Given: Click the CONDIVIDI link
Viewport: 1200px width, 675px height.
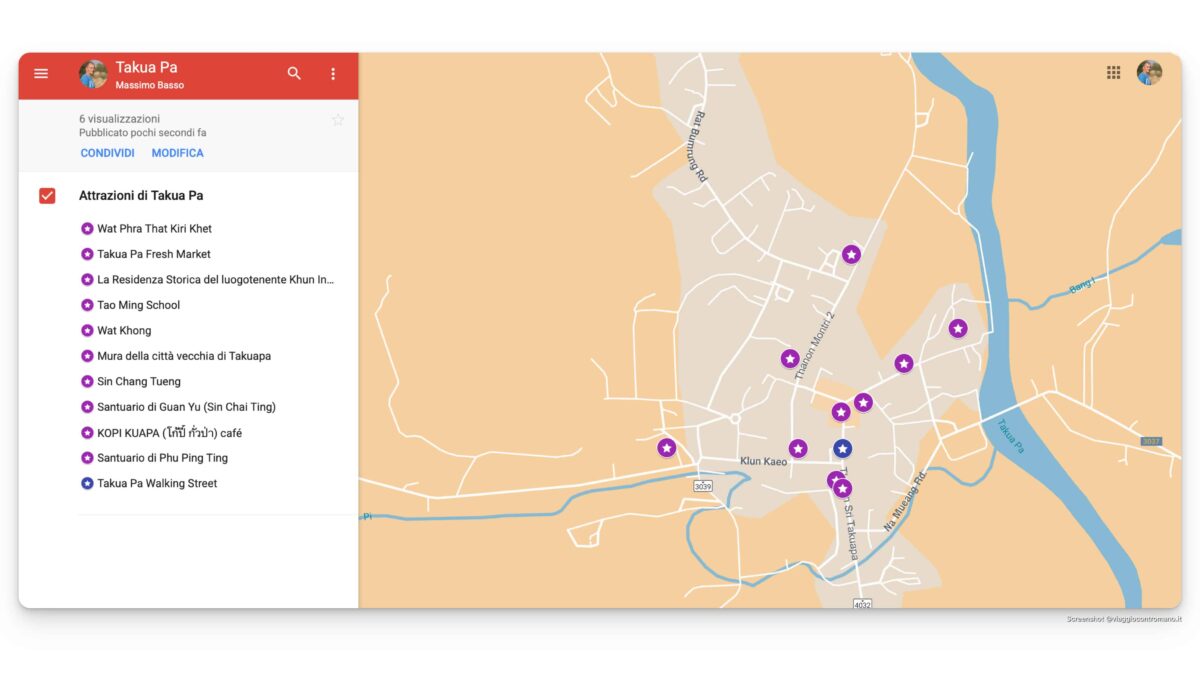Looking at the screenshot, I should click(107, 152).
